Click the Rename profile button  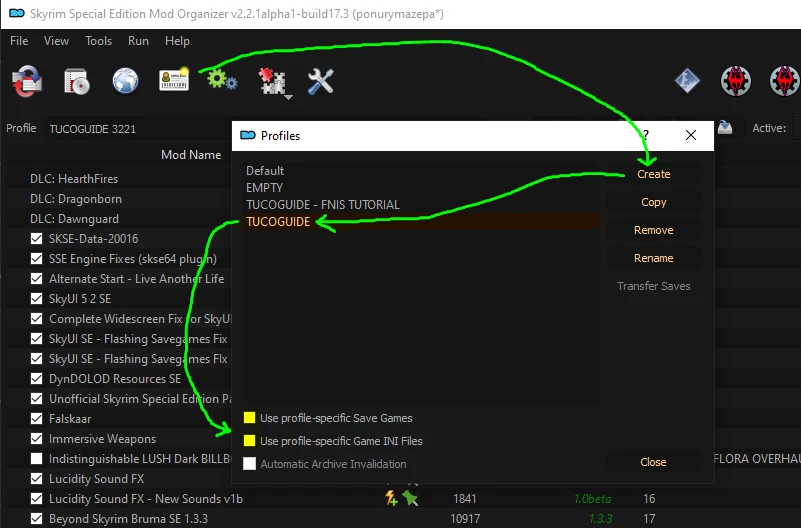654,258
